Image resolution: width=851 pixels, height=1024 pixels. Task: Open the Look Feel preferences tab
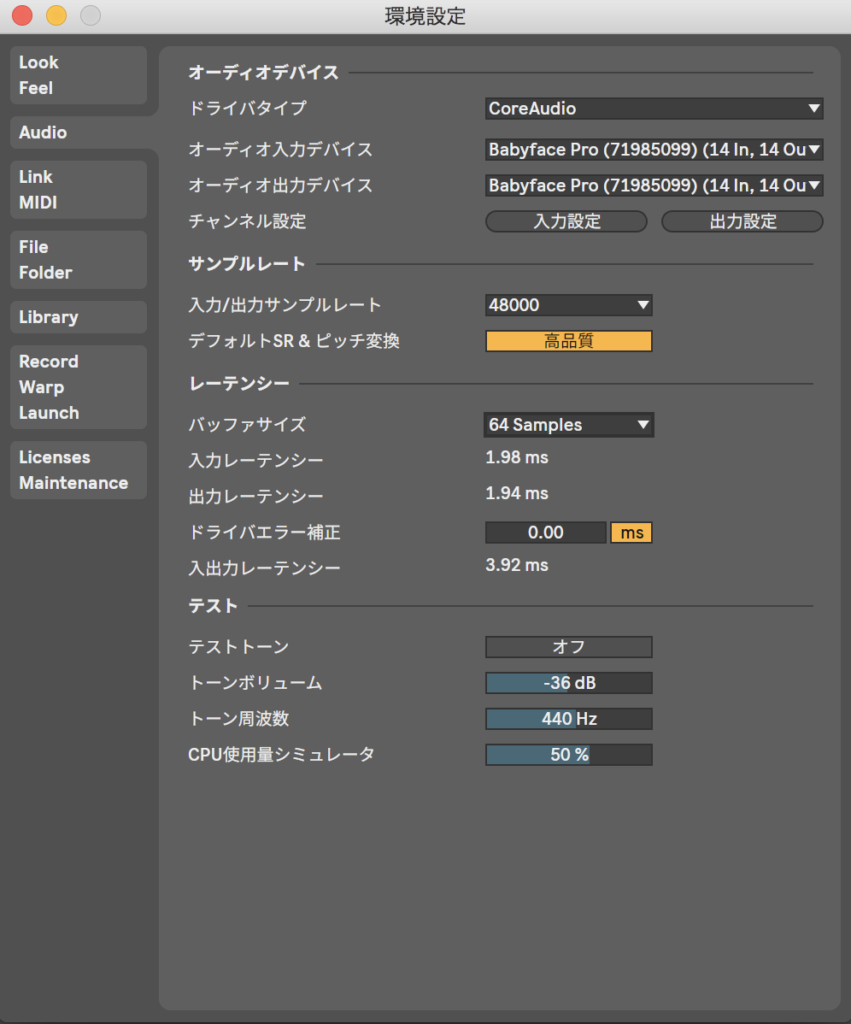[78, 75]
